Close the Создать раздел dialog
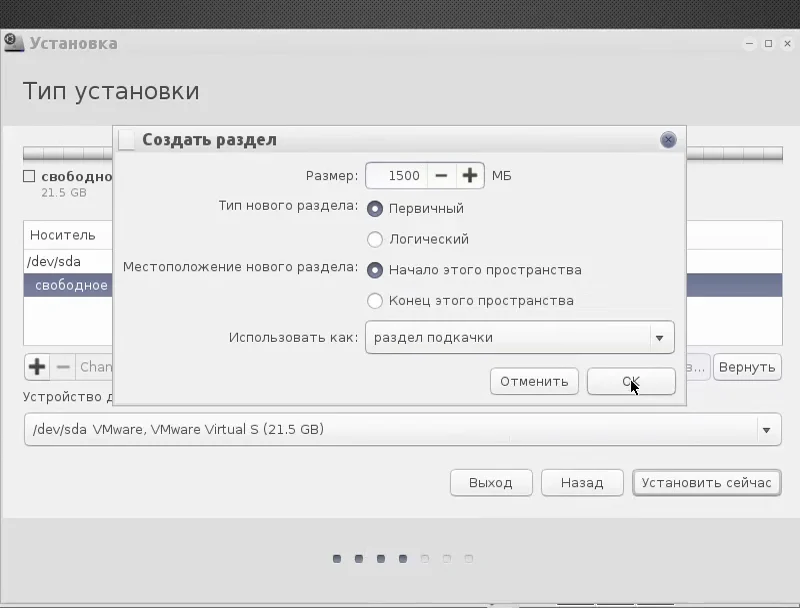Image resolution: width=800 pixels, height=608 pixels. (x=668, y=140)
